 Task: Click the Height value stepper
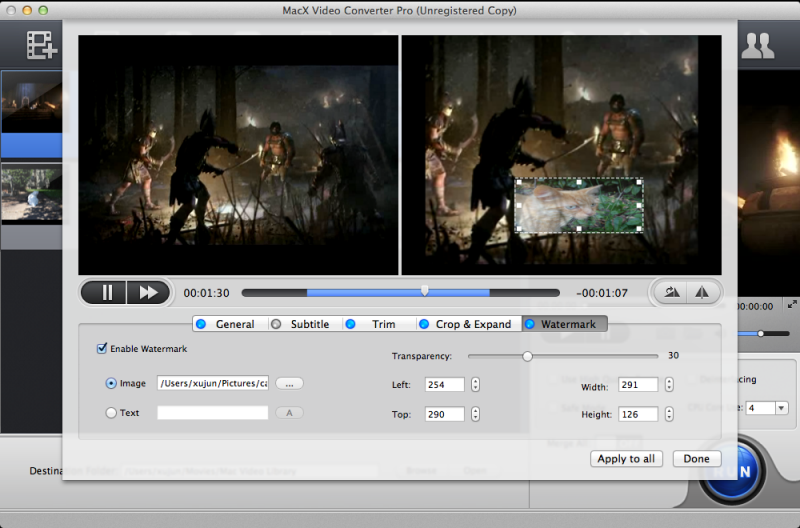coord(669,414)
